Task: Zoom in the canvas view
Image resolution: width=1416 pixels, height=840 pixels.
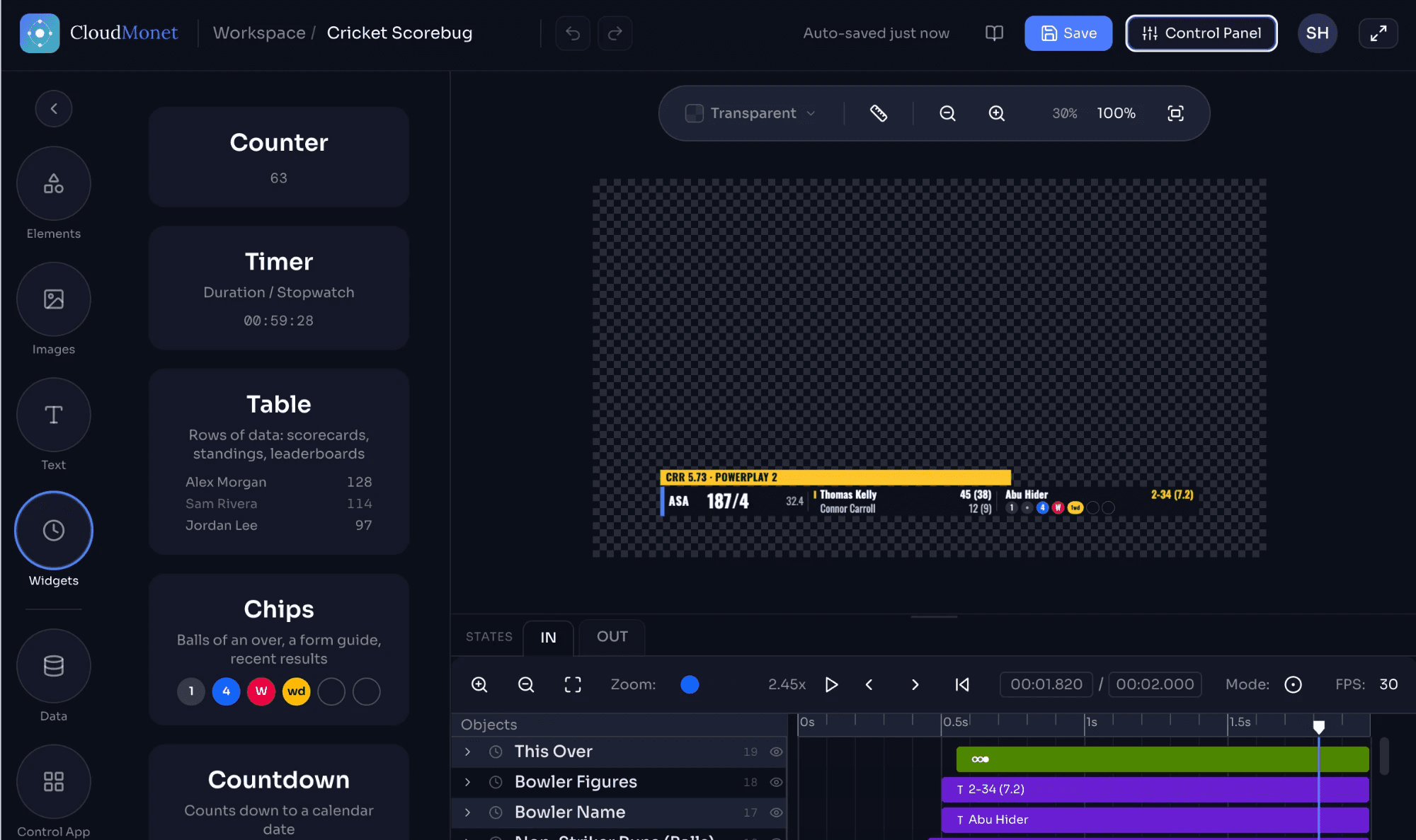Action: (997, 113)
